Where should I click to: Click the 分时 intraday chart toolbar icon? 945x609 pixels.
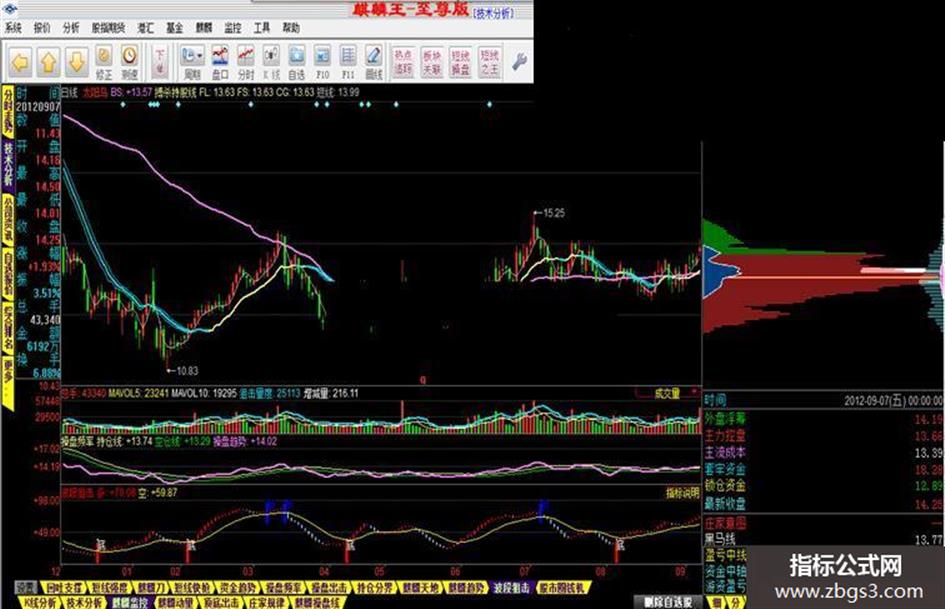coord(246,62)
